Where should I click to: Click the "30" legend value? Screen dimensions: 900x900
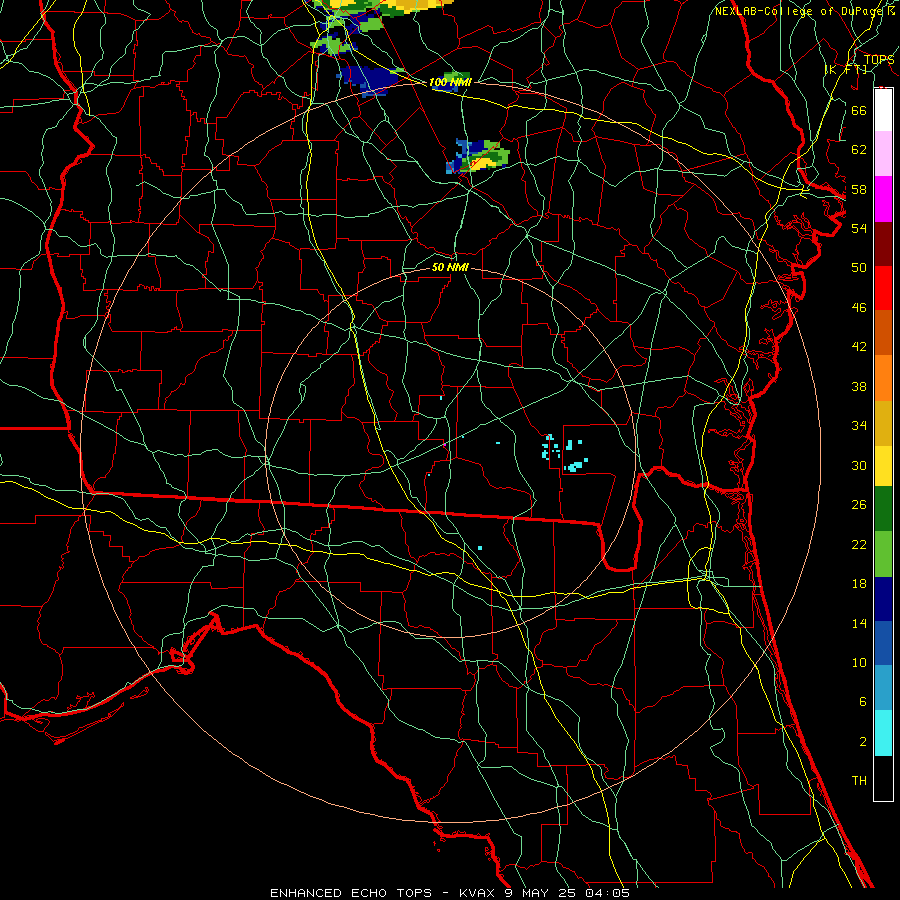click(x=859, y=465)
